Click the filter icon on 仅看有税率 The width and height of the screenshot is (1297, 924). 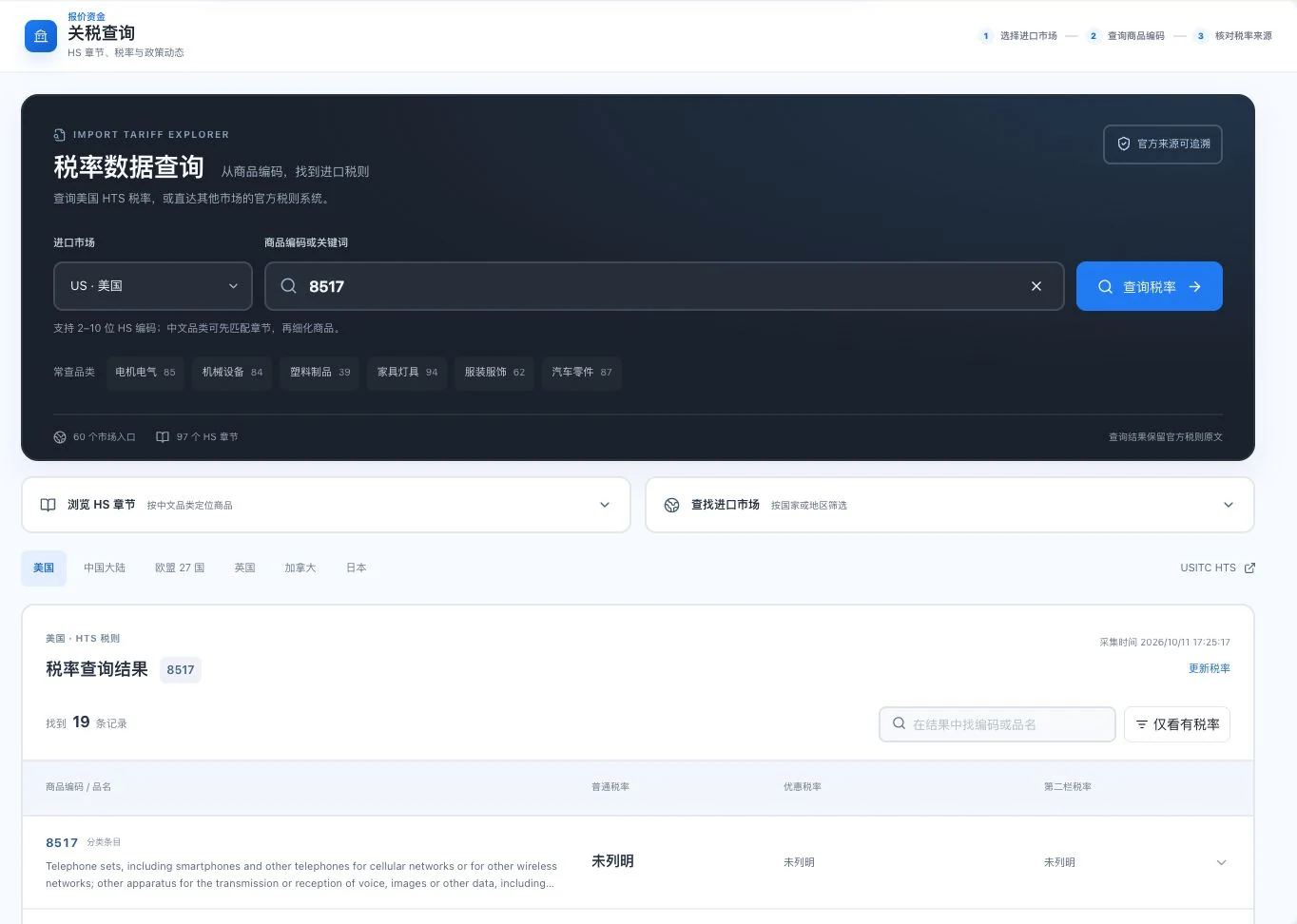1142,724
